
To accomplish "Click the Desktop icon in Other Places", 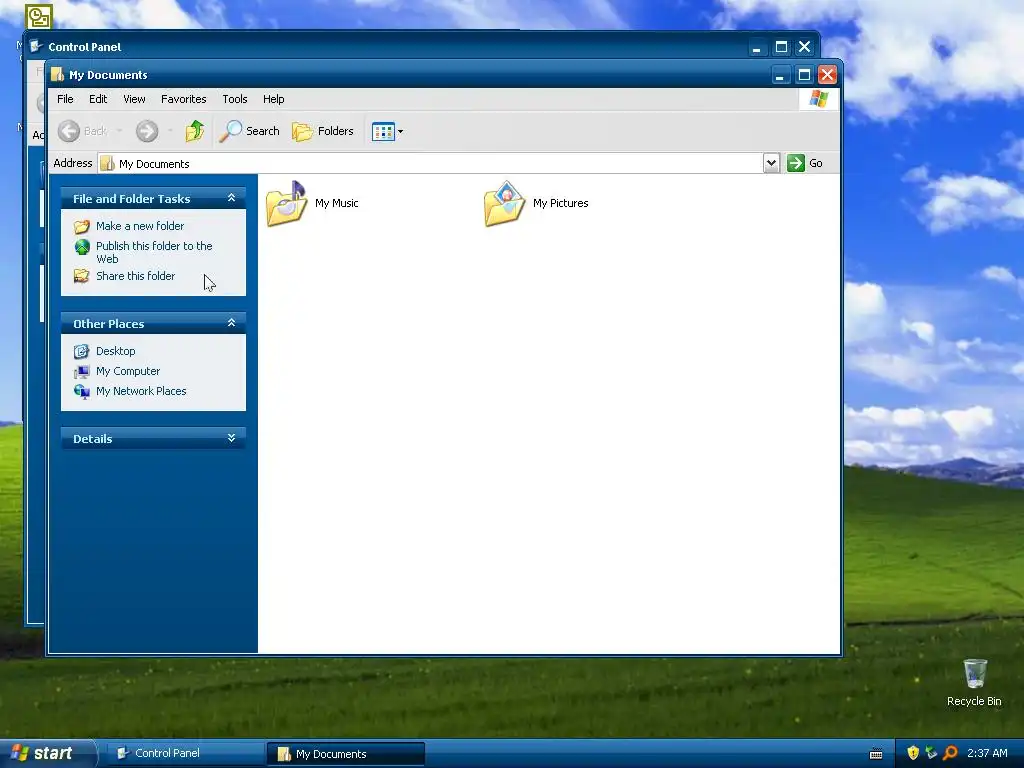I will 82,352.
